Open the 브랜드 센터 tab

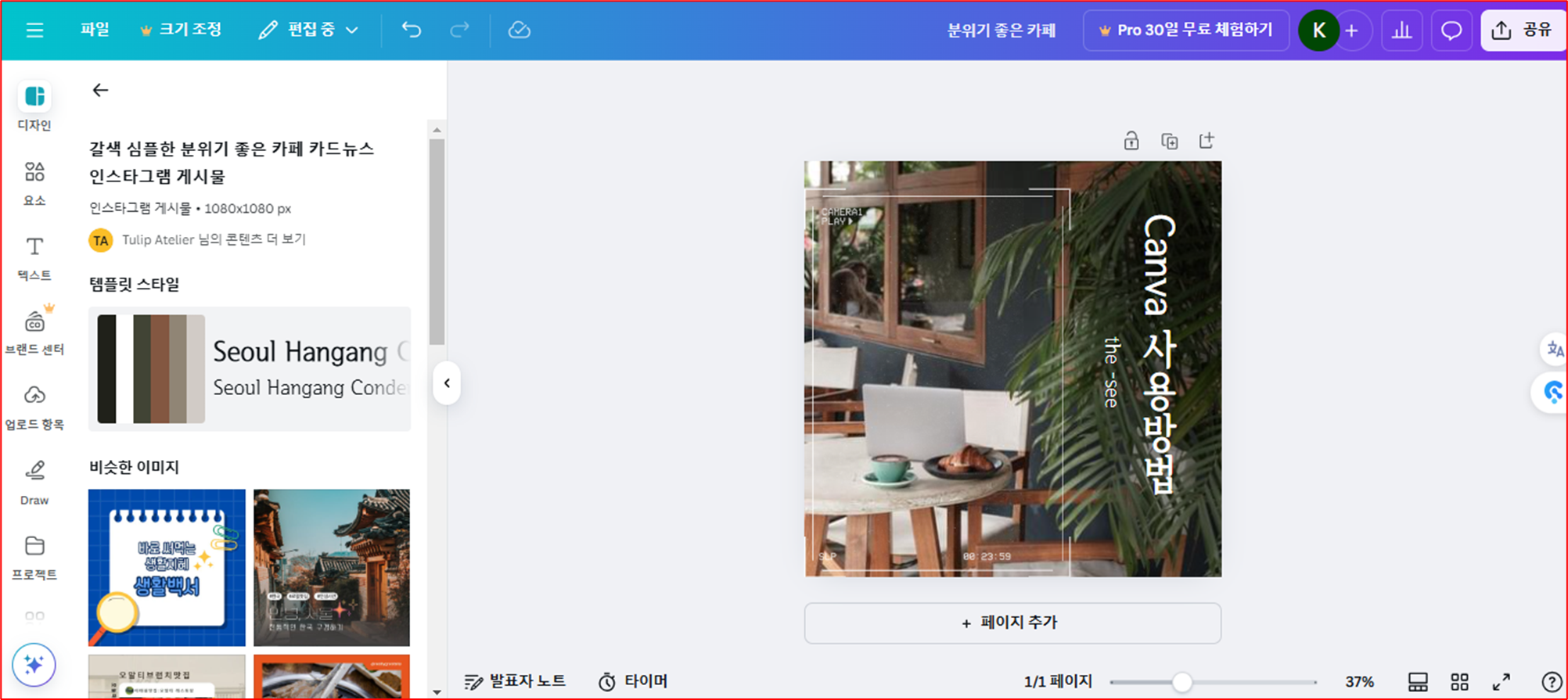click(x=34, y=332)
